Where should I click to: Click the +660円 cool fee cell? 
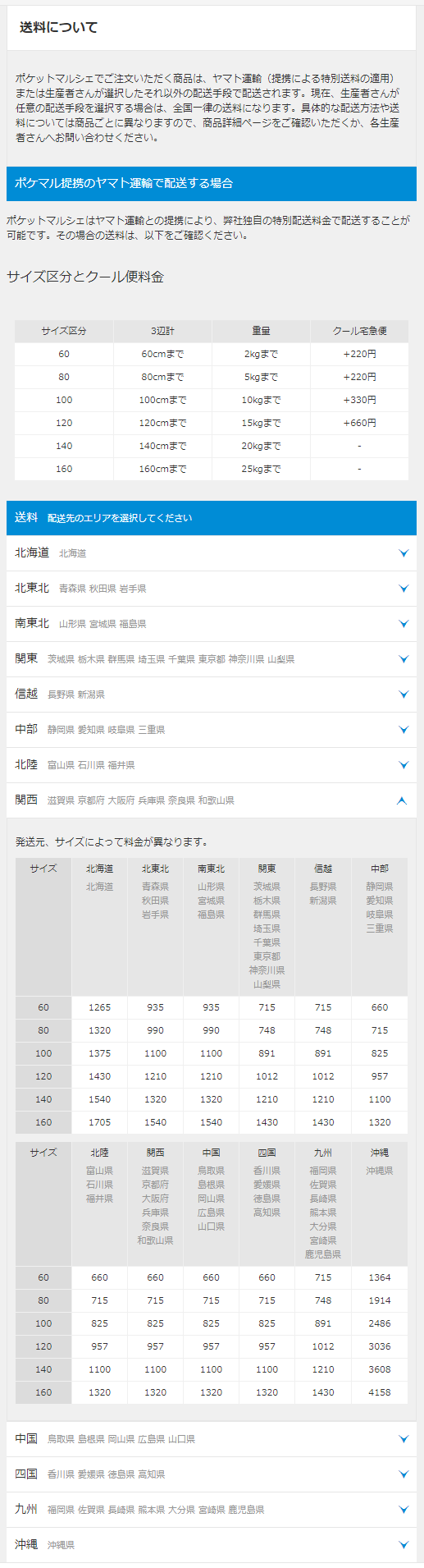click(359, 423)
